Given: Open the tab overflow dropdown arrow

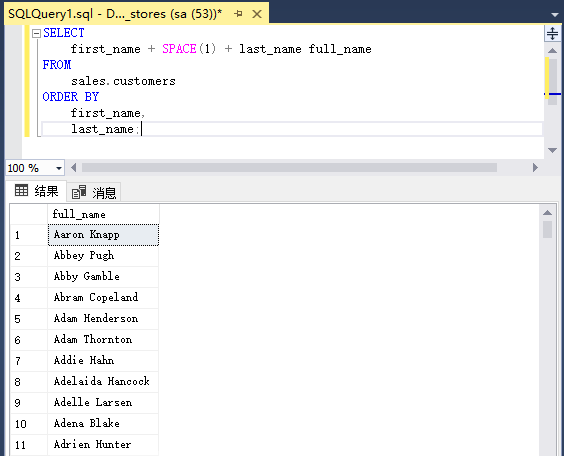Looking at the screenshot, I should [555, 15].
